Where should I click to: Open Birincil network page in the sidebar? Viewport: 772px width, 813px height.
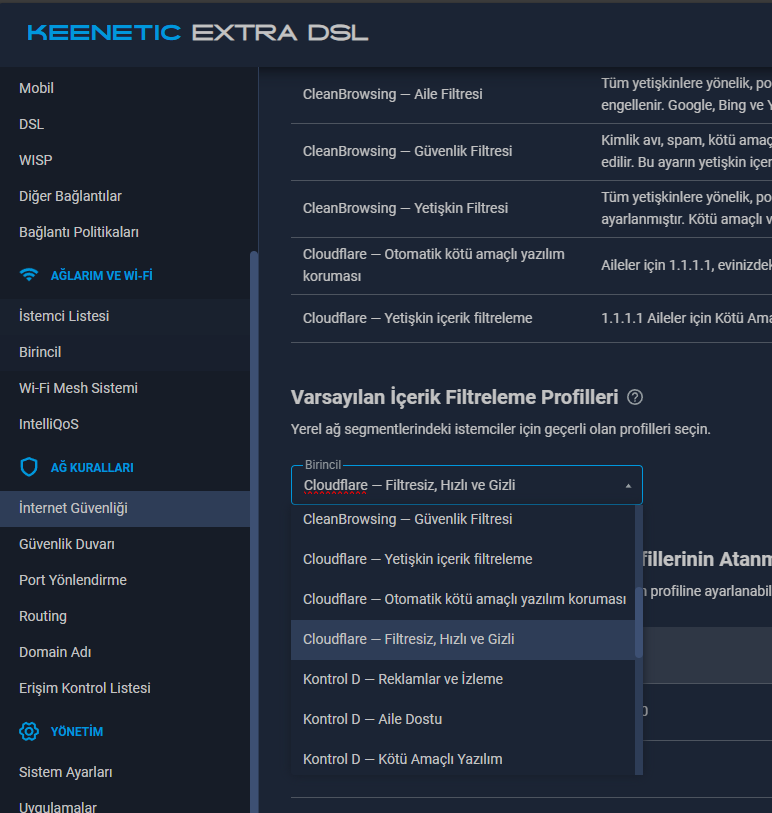[125, 352]
